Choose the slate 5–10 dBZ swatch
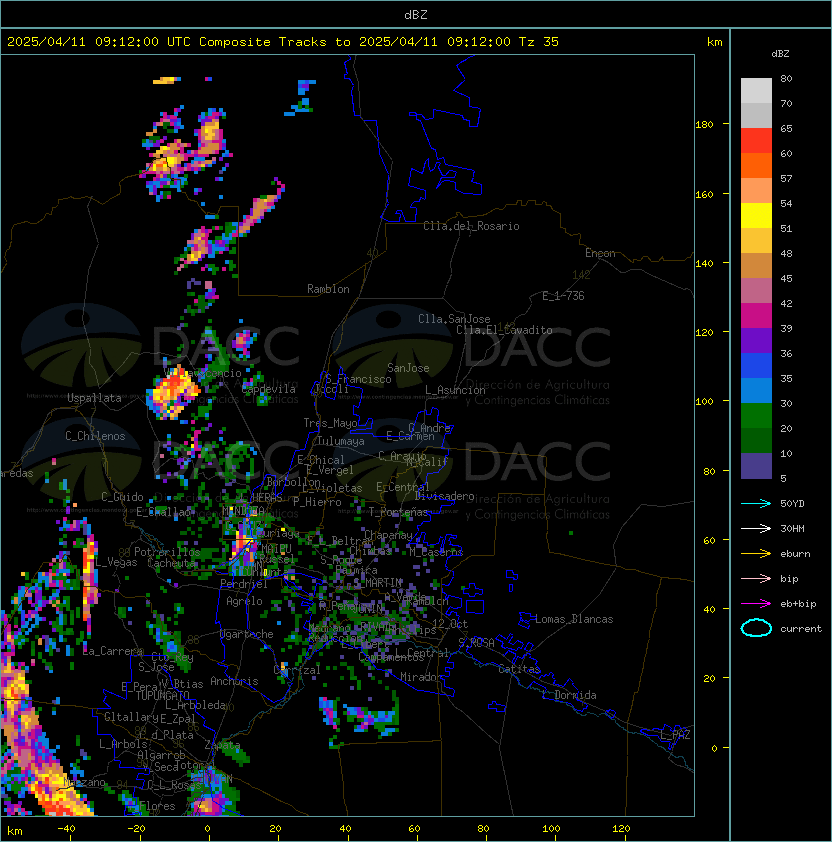Screen dimensions: 832x842 [x=756, y=466]
